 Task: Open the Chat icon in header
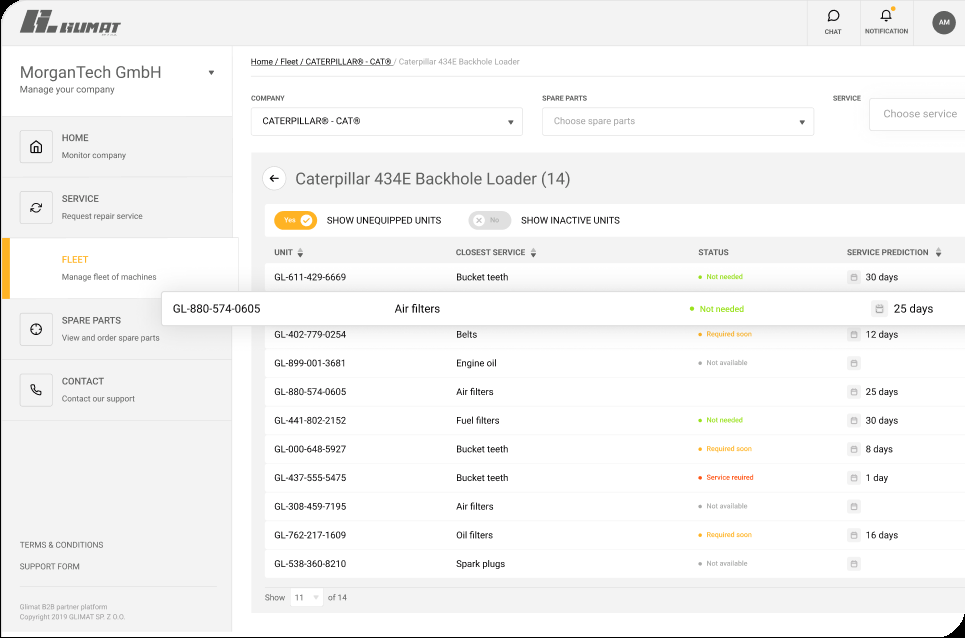coord(833,22)
